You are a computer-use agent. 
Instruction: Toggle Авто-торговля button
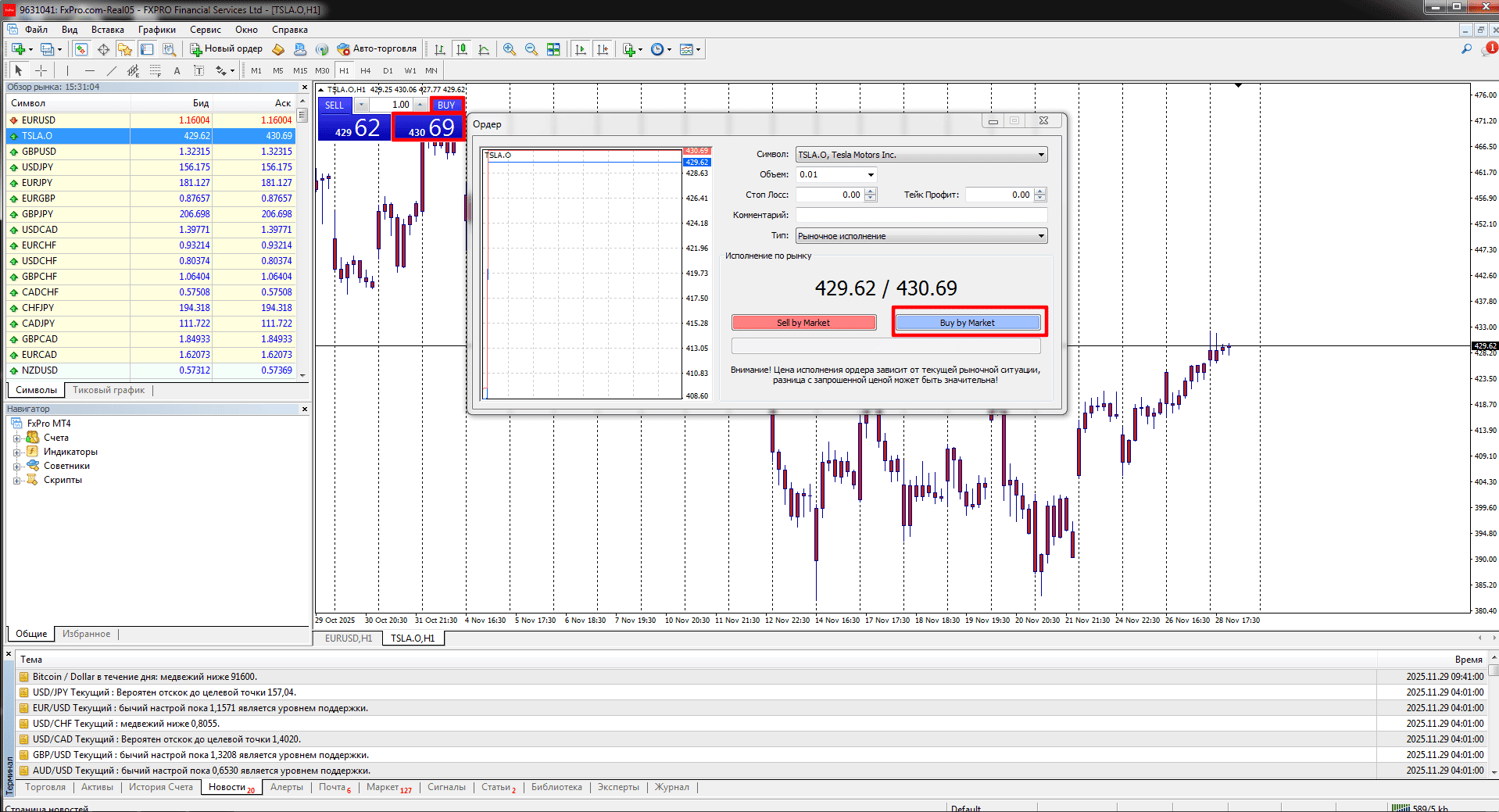[377, 49]
